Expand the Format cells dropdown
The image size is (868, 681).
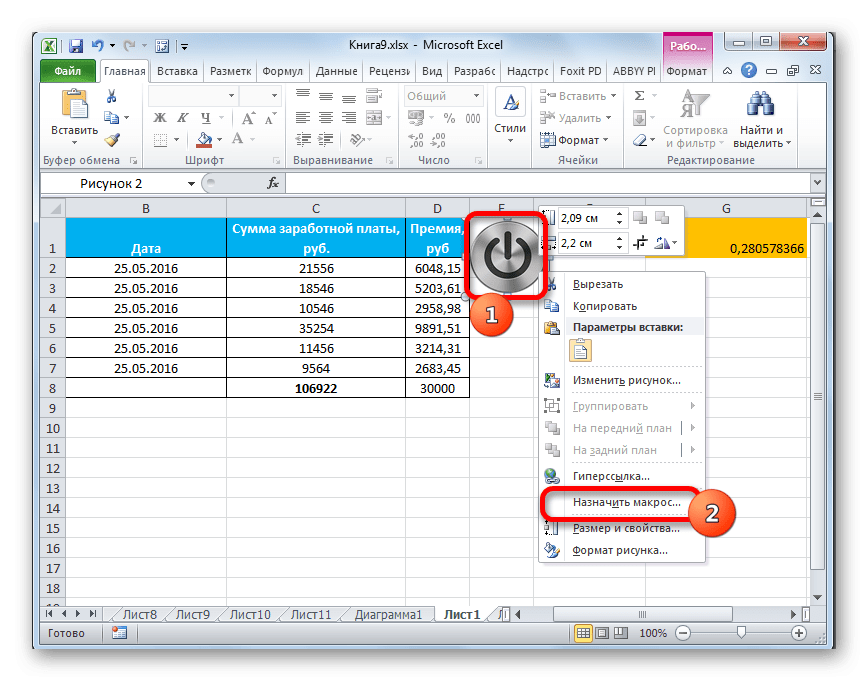pyautogui.click(x=578, y=141)
